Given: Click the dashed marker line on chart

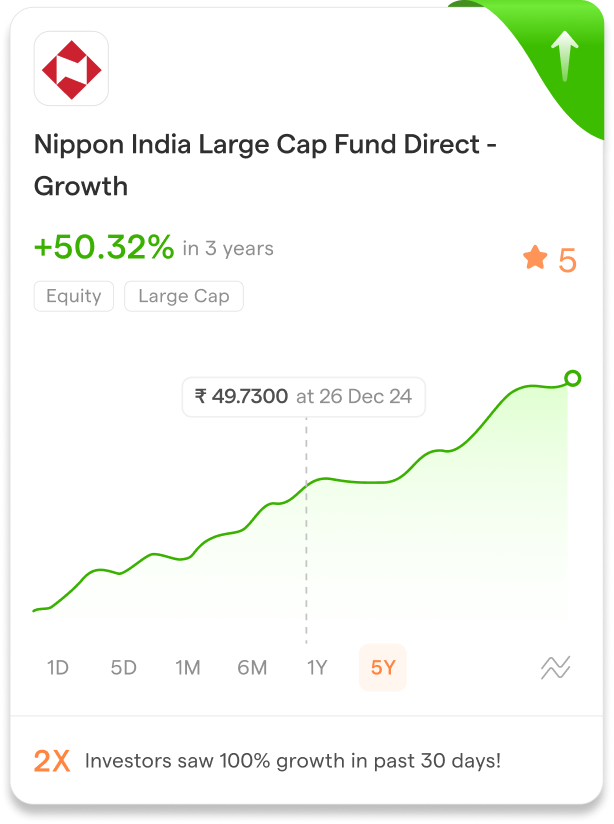Looking at the screenshot, I should [306, 531].
